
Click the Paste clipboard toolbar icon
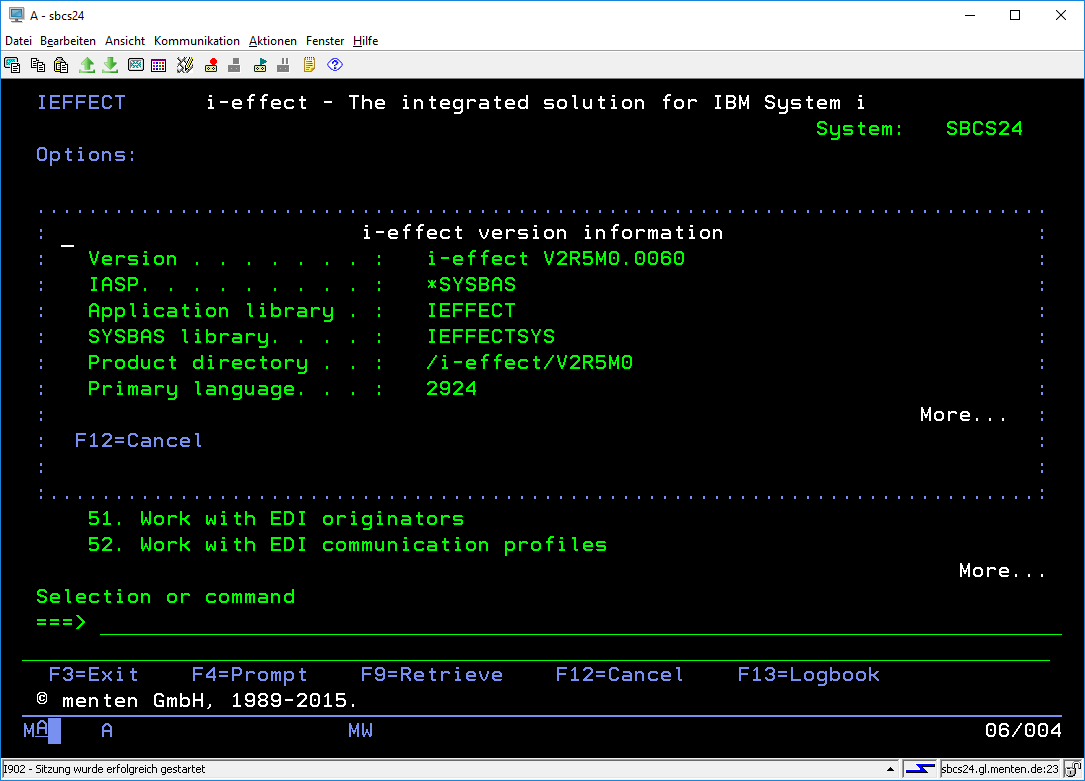61,65
